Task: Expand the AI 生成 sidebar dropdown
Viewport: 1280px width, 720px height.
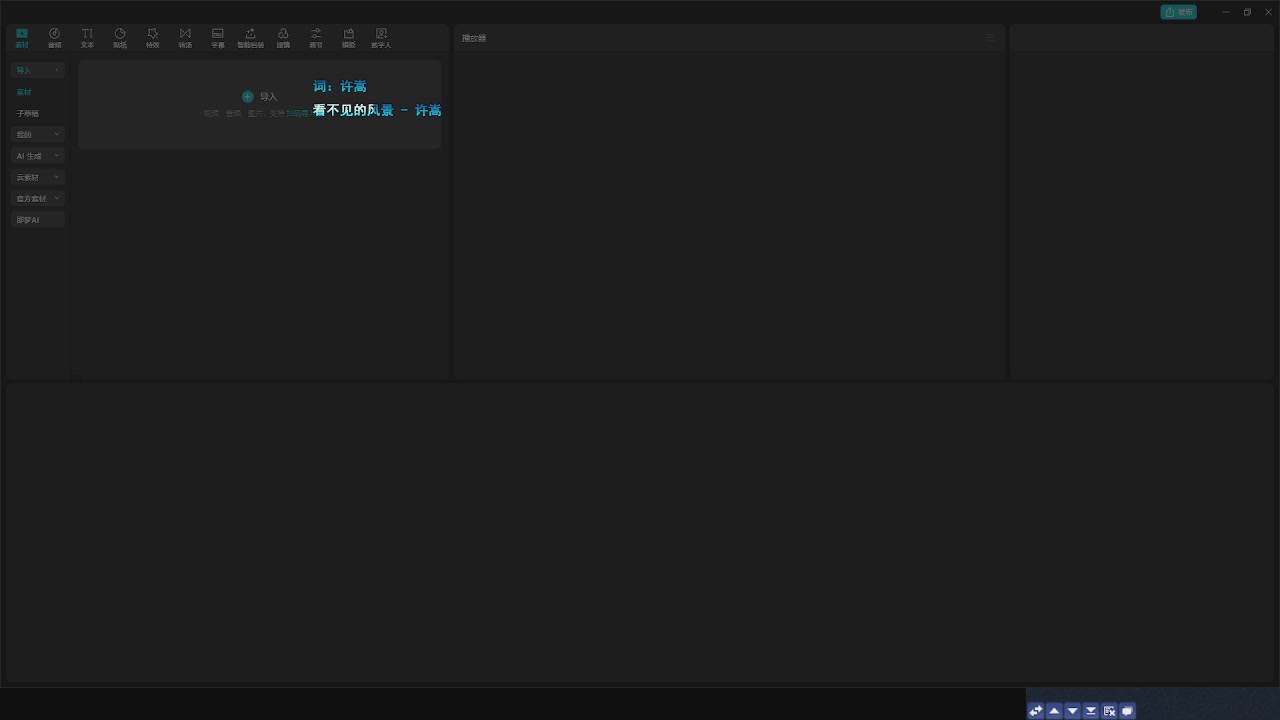Action: [38, 156]
